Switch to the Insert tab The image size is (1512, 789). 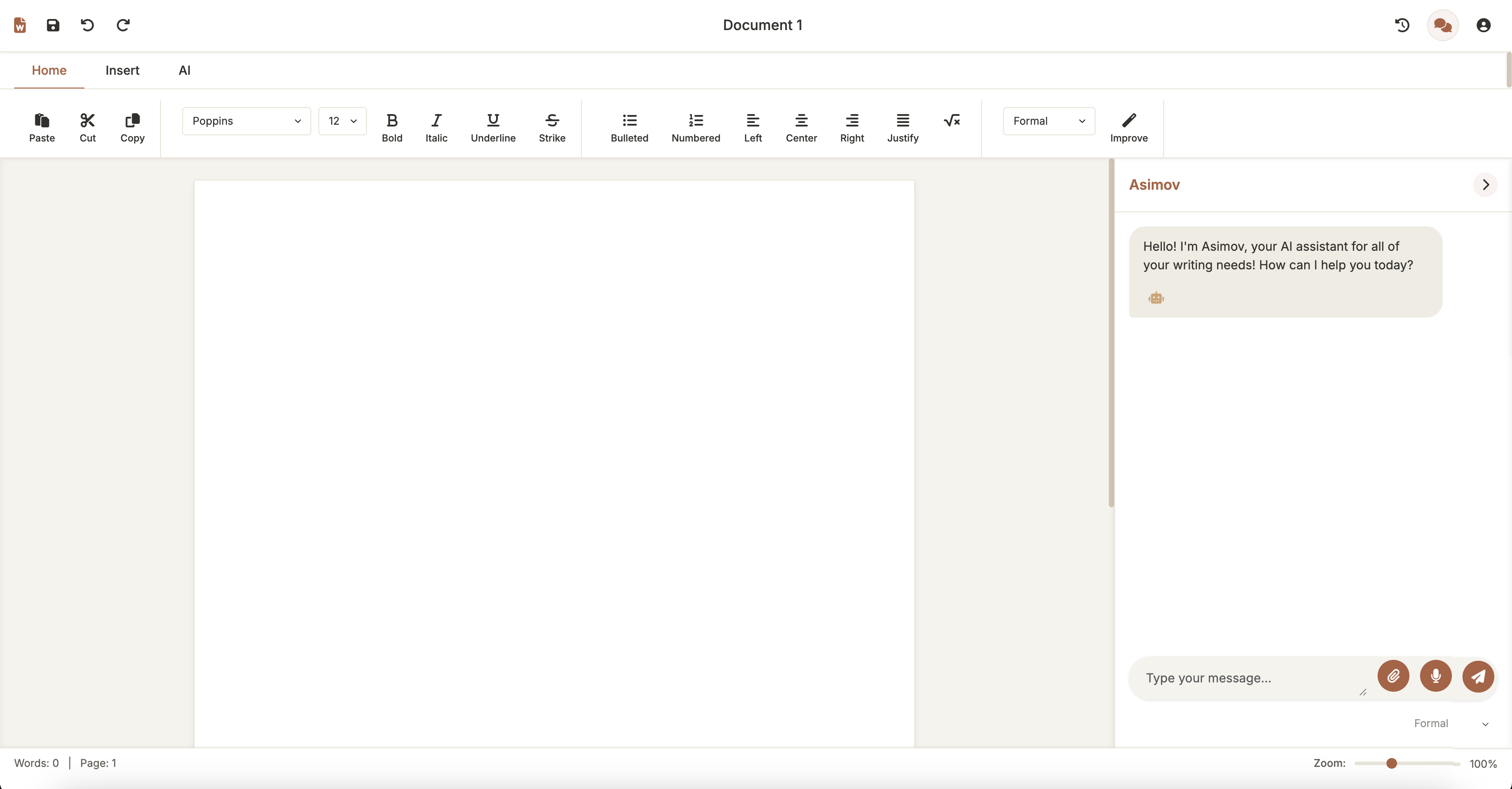pos(122,70)
